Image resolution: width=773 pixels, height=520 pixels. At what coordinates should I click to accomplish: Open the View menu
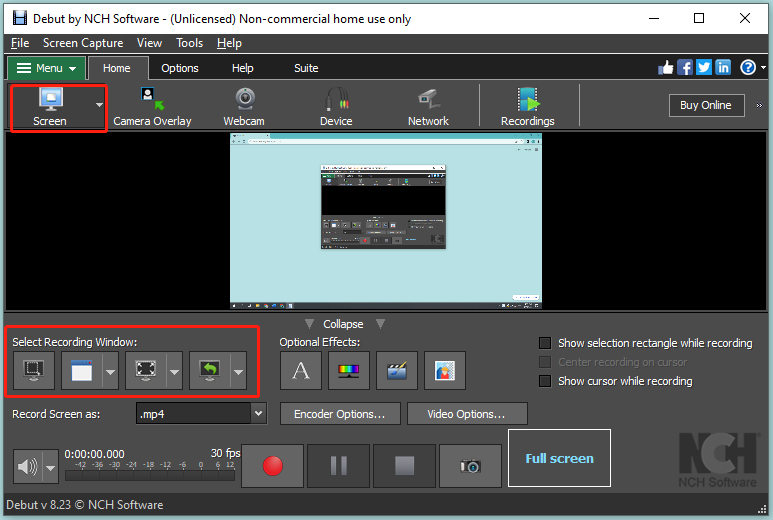(149, 43)
